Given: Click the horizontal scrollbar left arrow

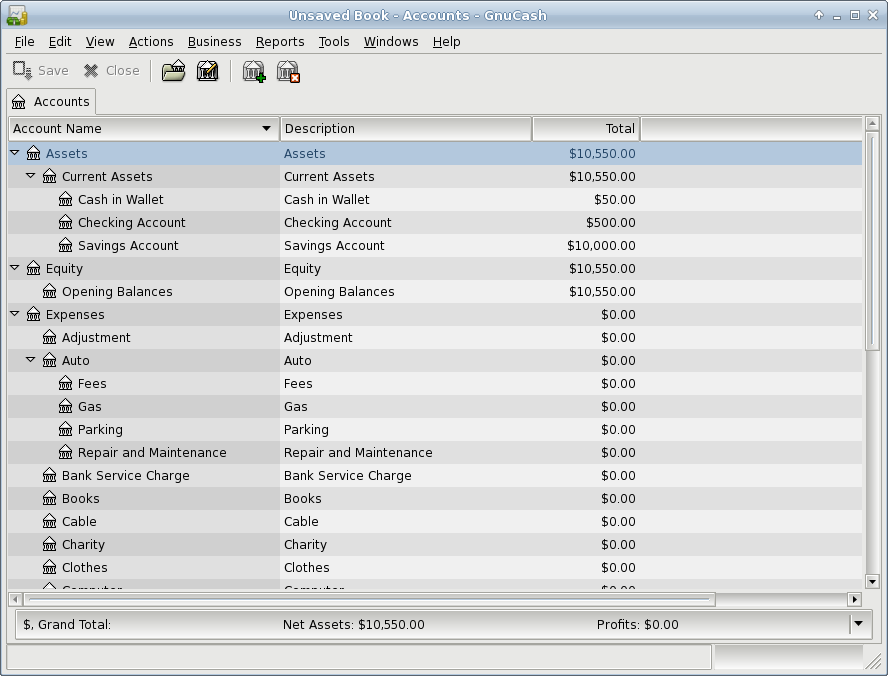Looking at the screenshot, I should (x=15, y=599).
